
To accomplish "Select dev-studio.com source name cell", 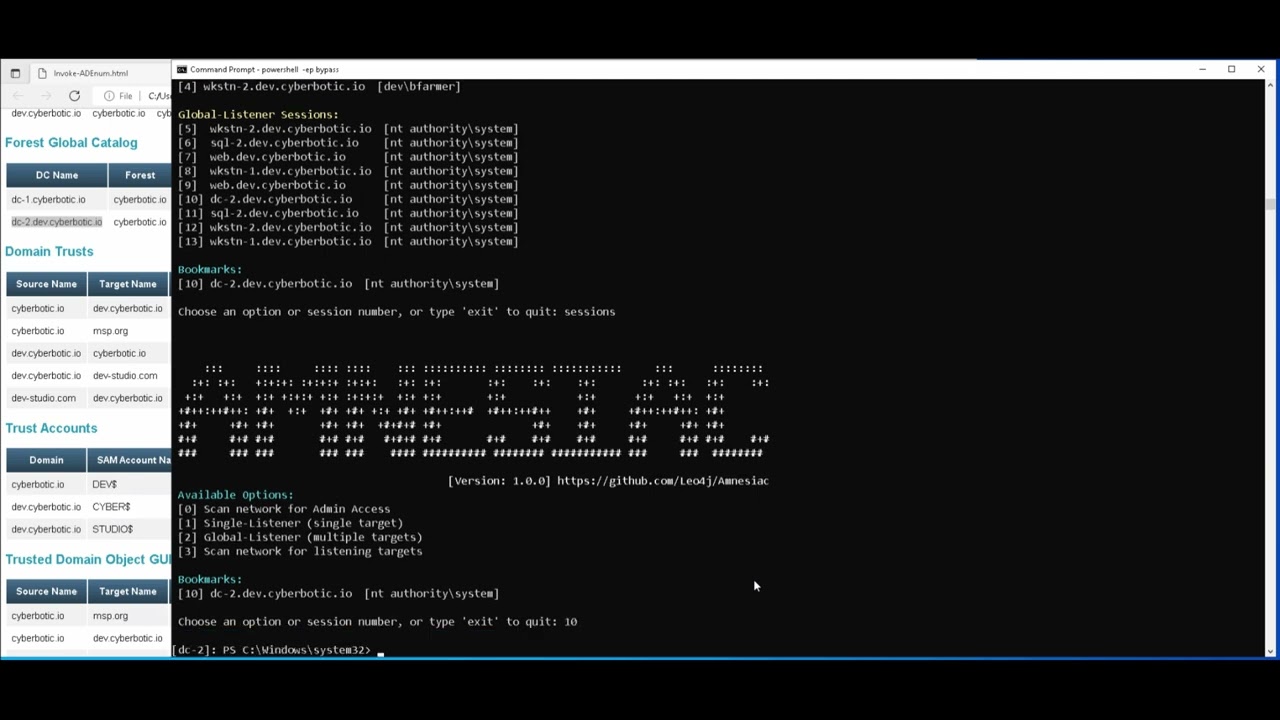I will click(x=44, y=398).
